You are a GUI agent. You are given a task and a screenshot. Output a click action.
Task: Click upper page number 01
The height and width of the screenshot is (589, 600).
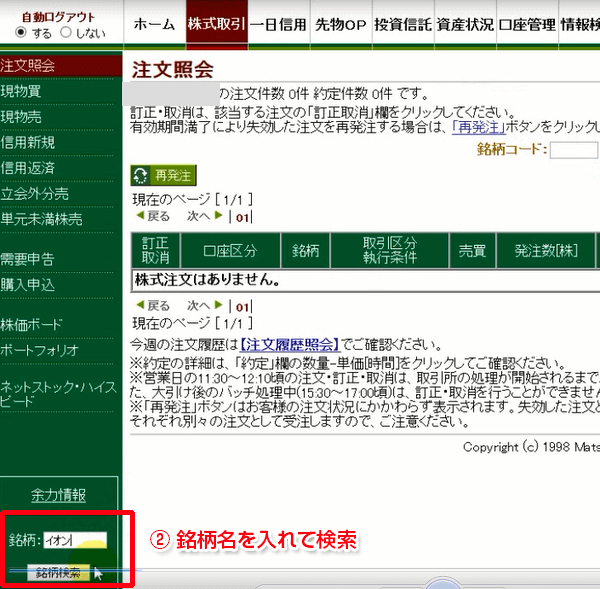click(x=242, y=218)
